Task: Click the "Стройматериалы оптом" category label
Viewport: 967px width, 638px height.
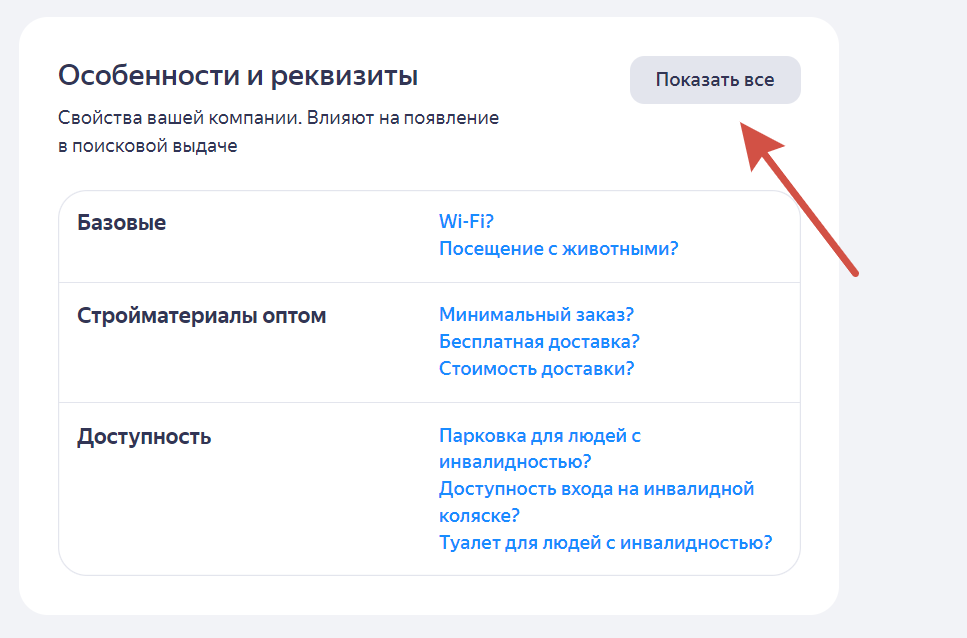Action: [201, 316]
